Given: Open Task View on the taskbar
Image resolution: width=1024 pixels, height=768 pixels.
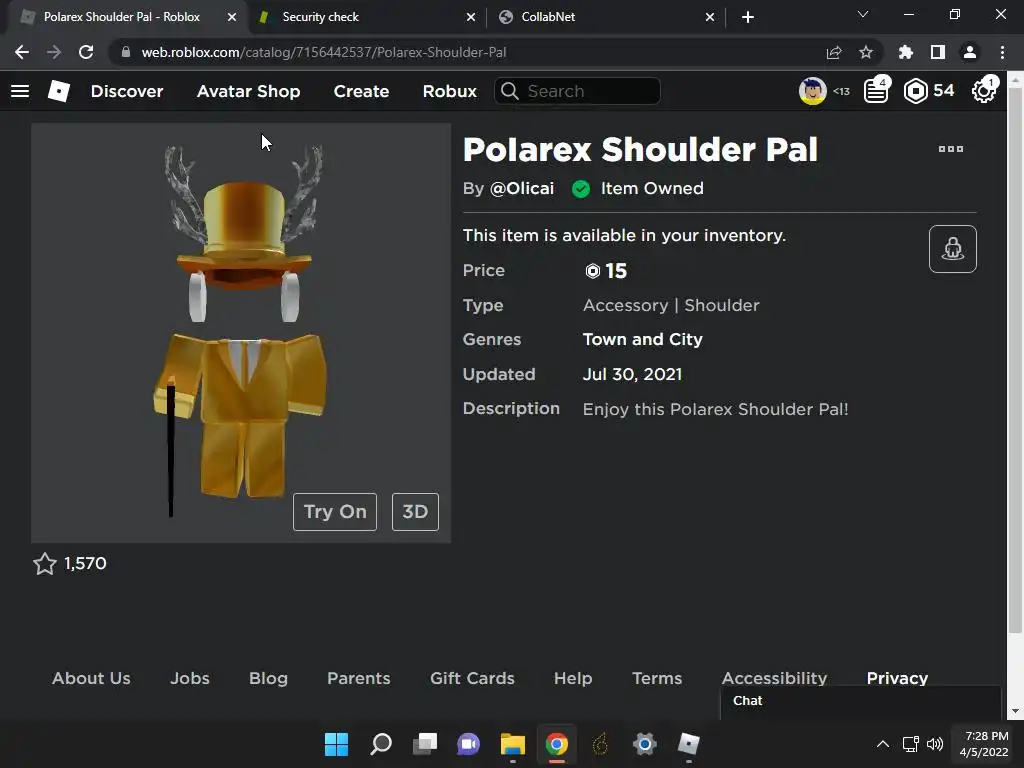Looking at the screenshot, I should tap(424, 744).
